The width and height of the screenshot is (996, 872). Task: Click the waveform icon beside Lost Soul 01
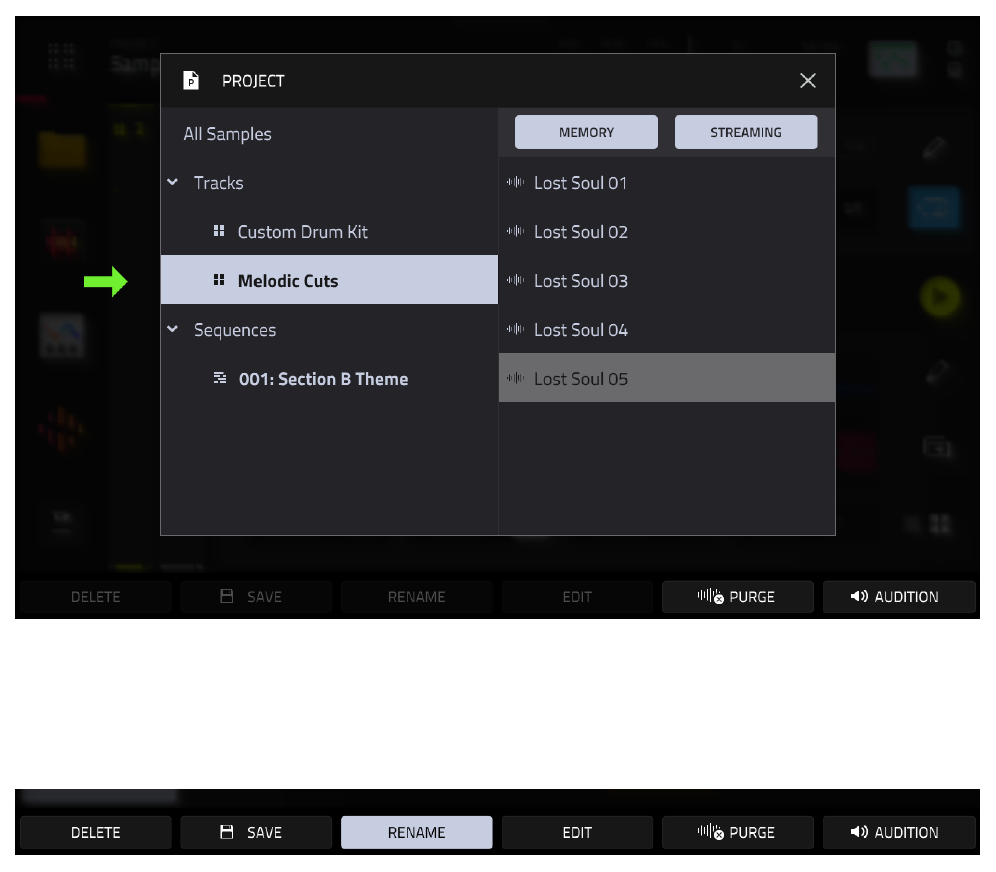(515, 182)
